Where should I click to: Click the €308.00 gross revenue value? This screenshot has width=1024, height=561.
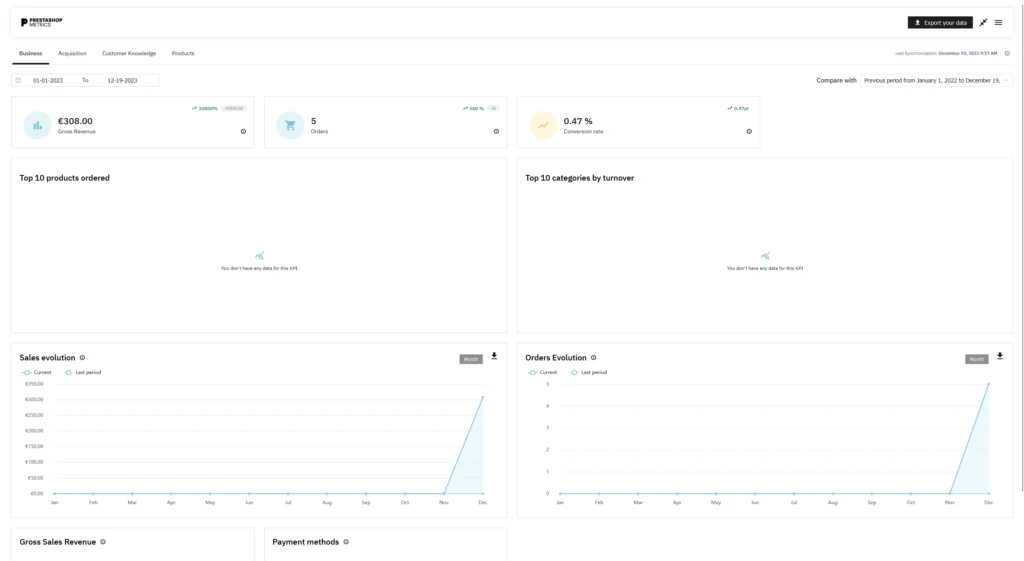coord(75,121)
